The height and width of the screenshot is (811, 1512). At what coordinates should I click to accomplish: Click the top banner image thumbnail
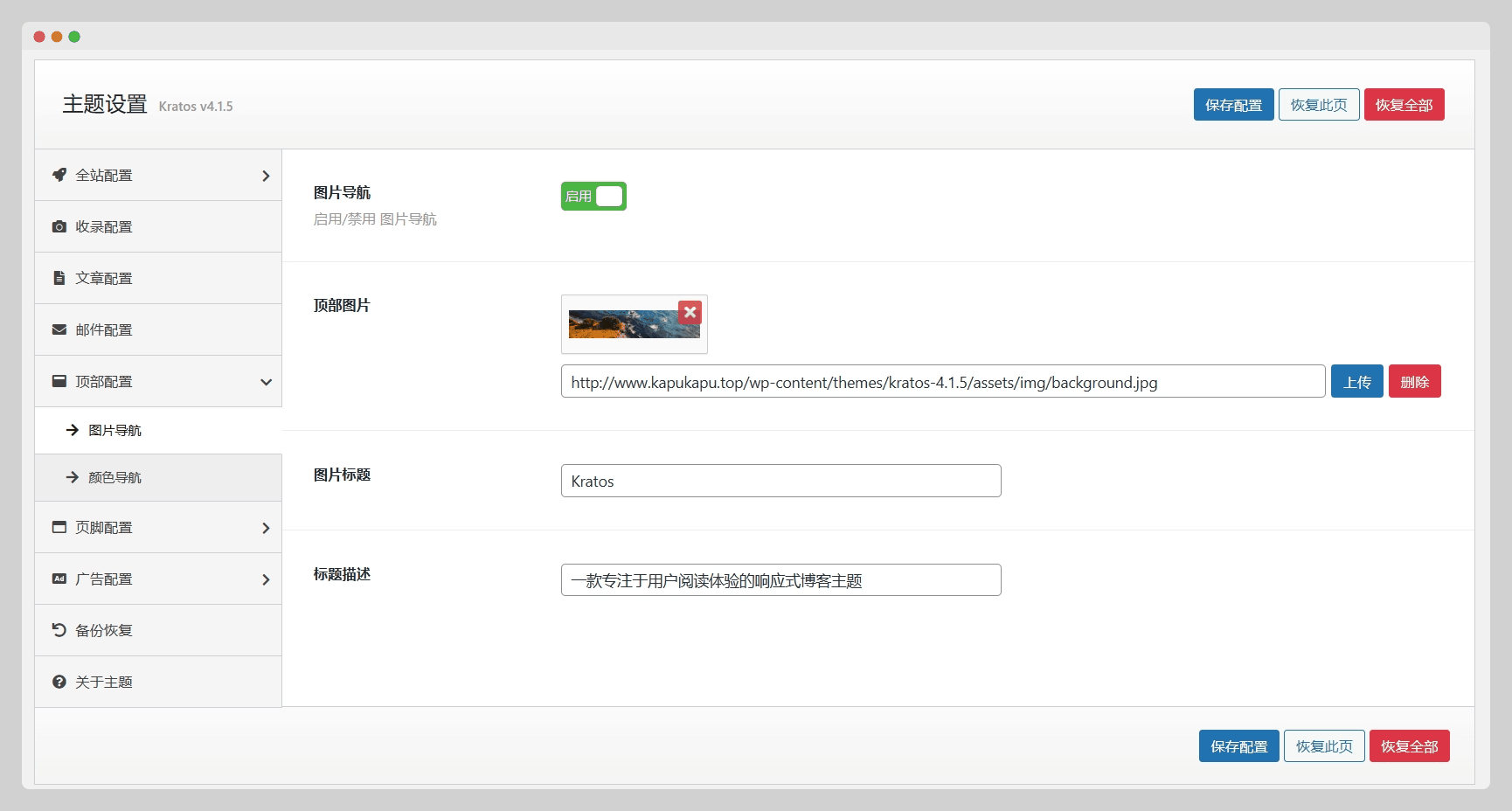pyautogui.click(x=624, y=325)
